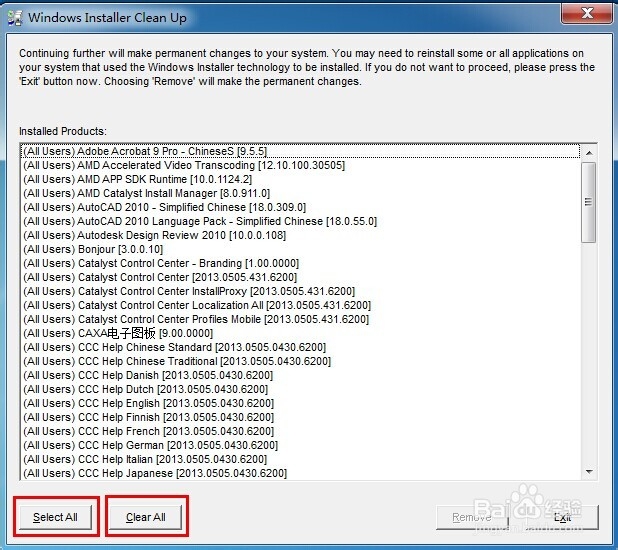Select Catalyst Control Center Profiles Mobile entry
This screenshot has width=618, height=550.
pyautogui.click(x=300, y=319)
